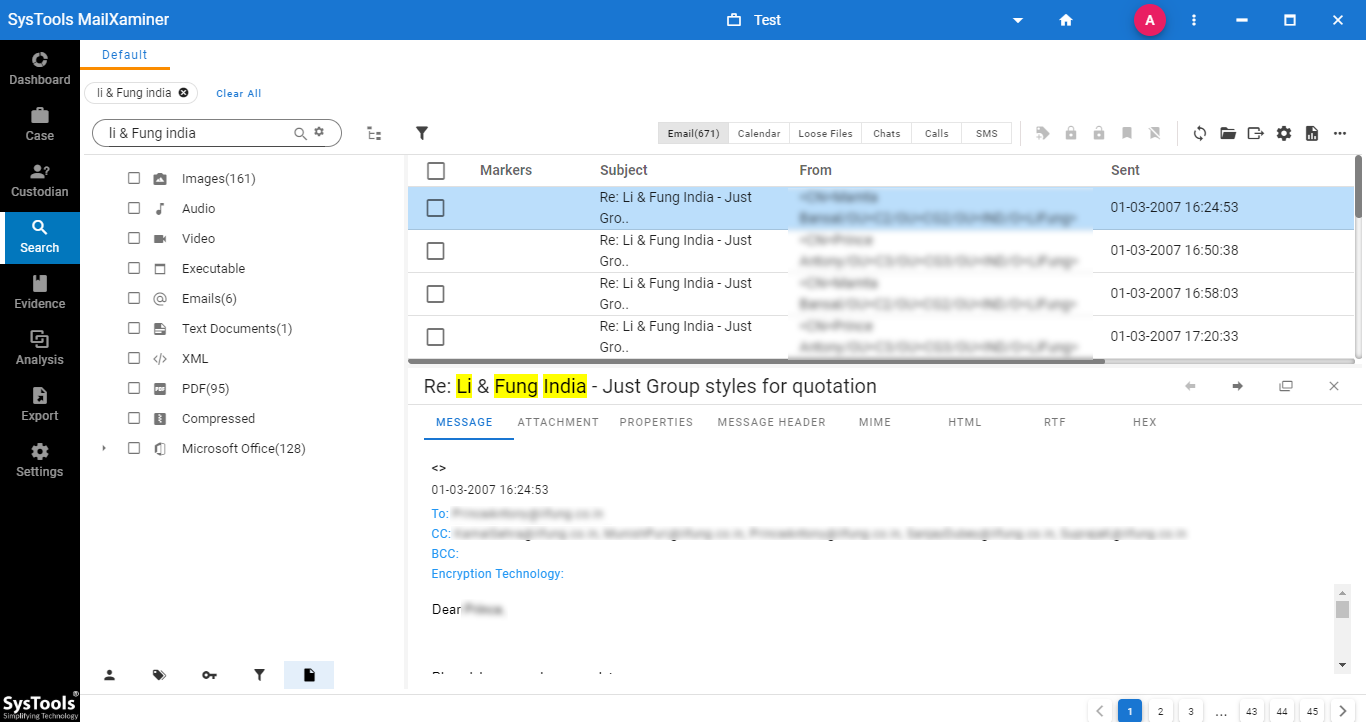Click the email list horizontal scrollbar
The width and height of the screenshot is (1366, 722).
point(756,360)
